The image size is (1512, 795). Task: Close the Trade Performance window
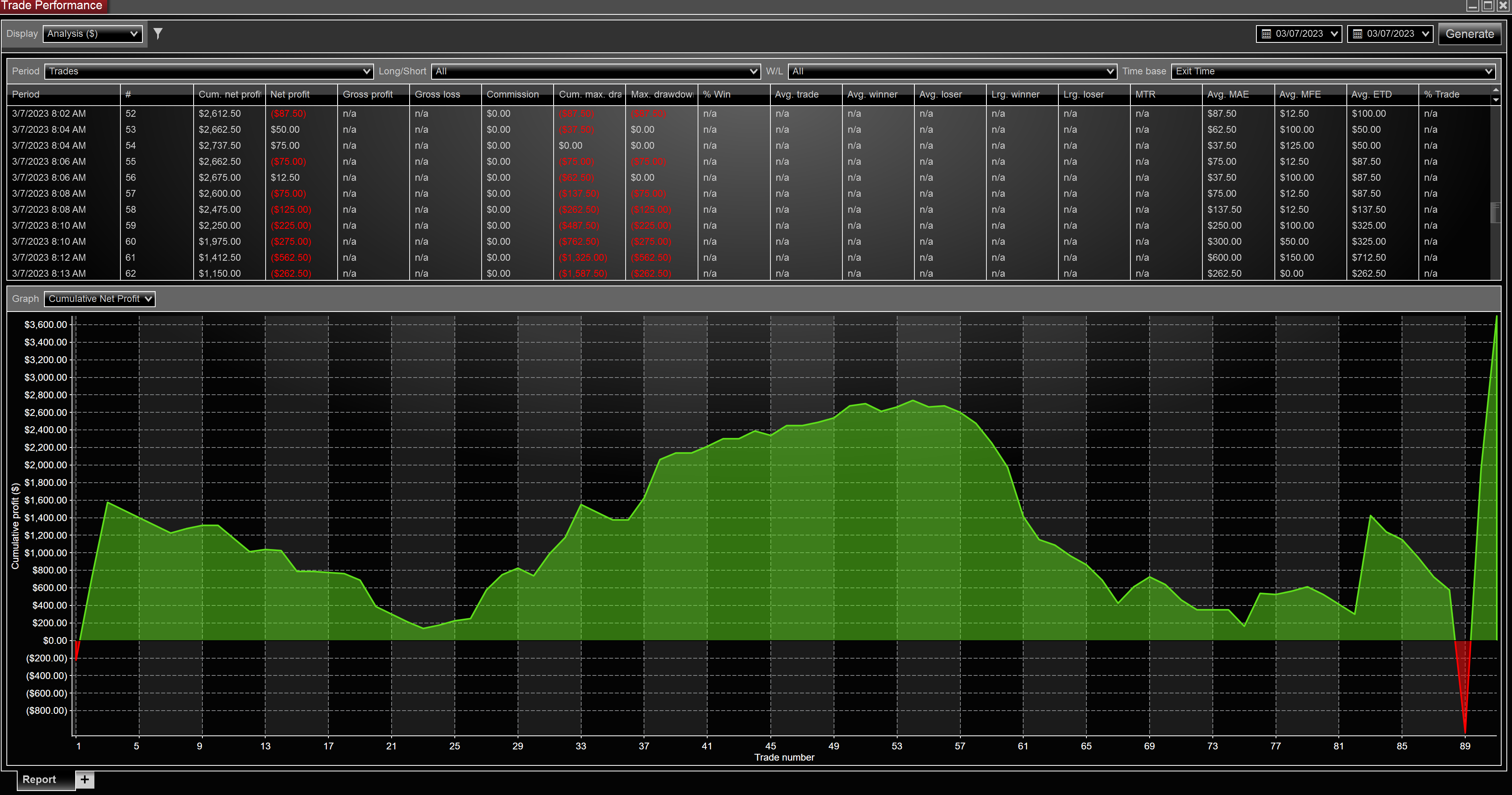click(x=1503, y=6)
